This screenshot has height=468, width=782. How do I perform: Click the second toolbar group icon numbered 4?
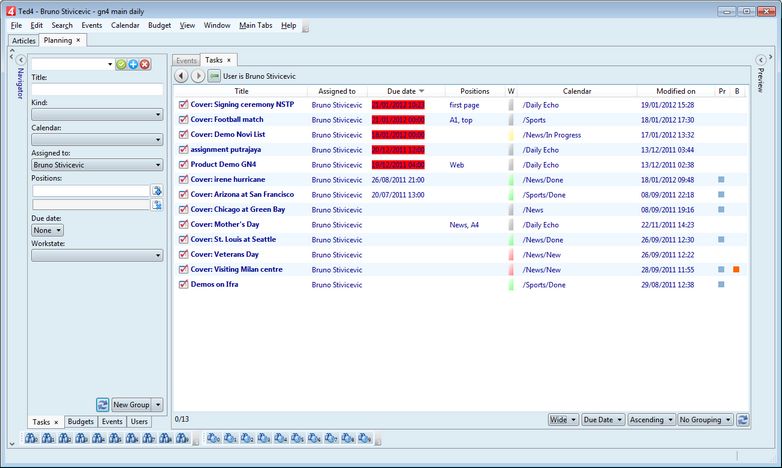(x=280, y=439)
